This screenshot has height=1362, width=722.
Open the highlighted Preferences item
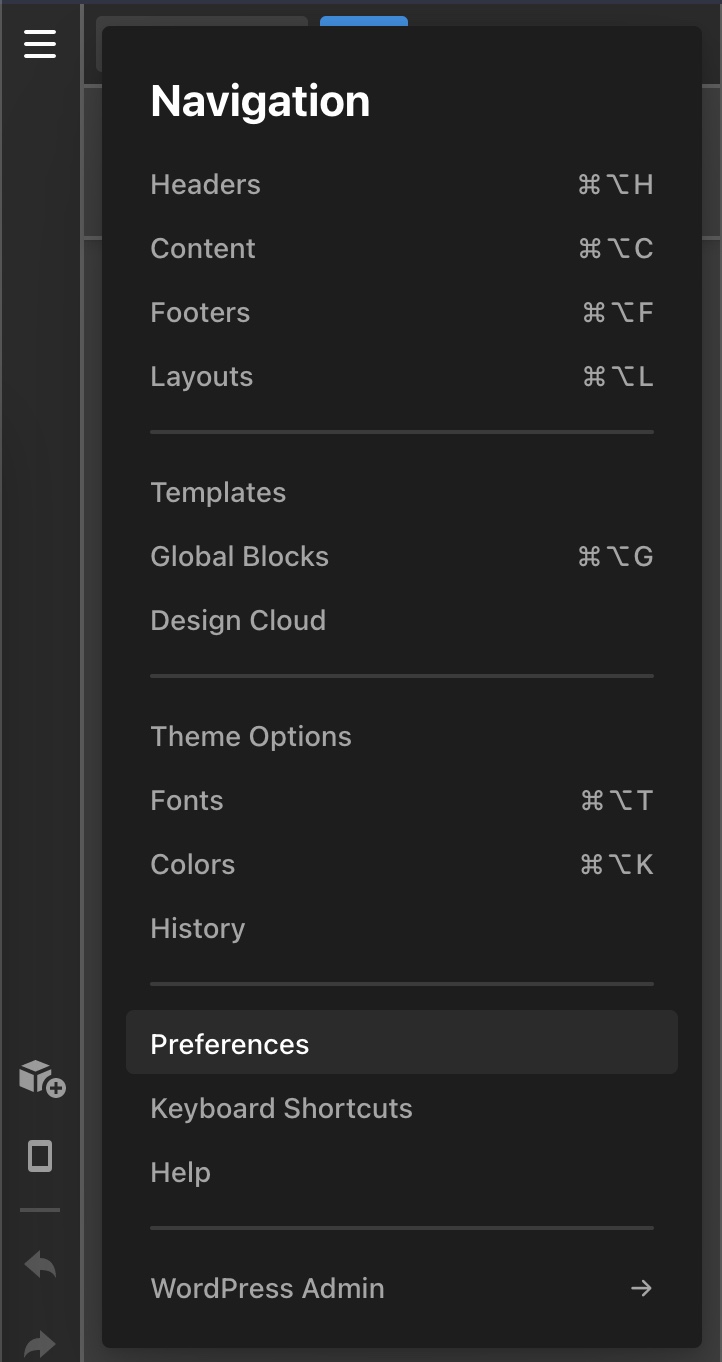[402, 1042]
